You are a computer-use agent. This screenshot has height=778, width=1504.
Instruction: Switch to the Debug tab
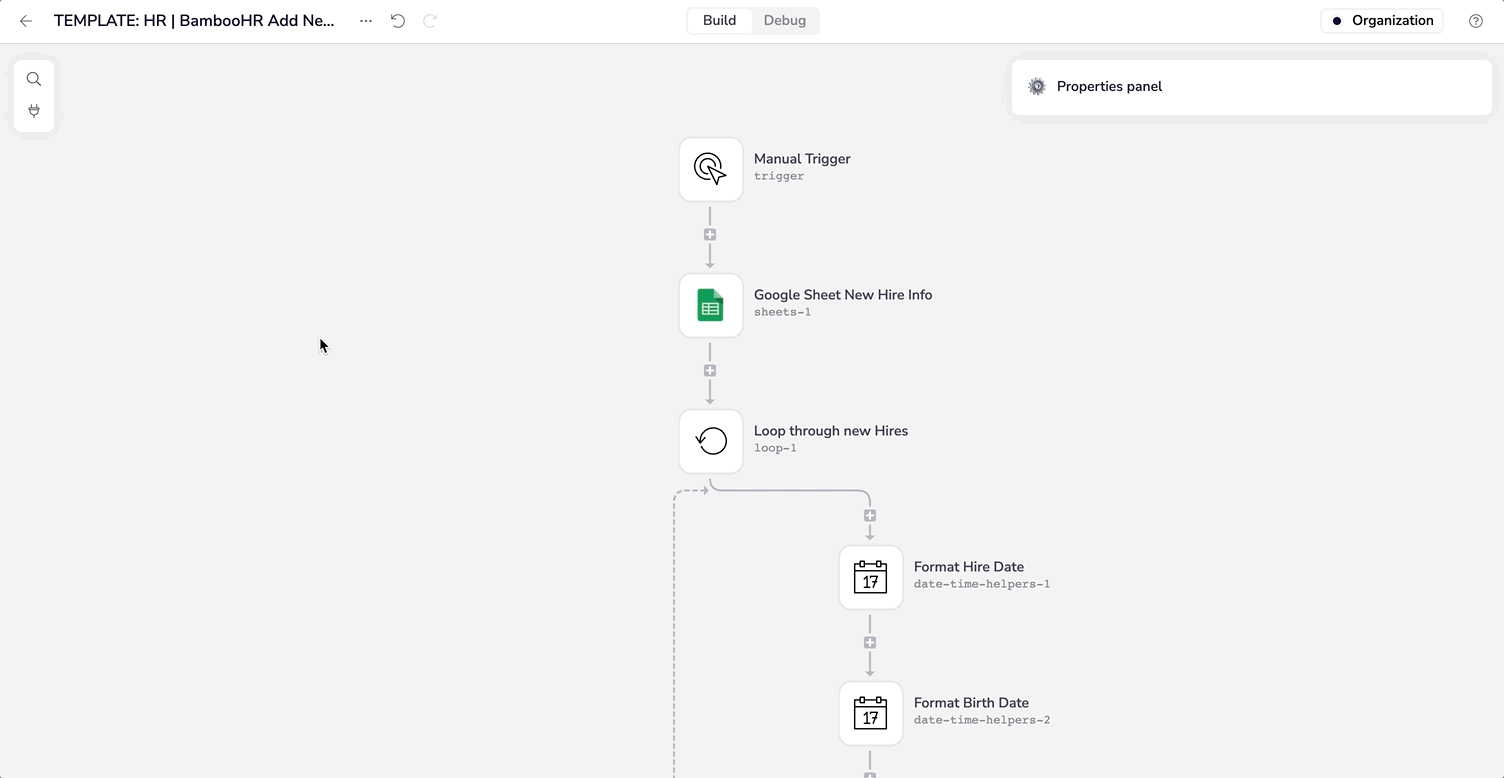click(784, 19)
